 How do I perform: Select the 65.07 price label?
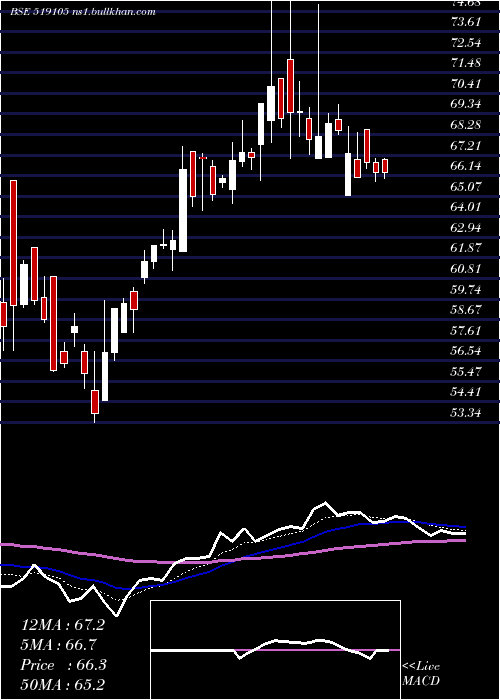[x=466, y=186]
